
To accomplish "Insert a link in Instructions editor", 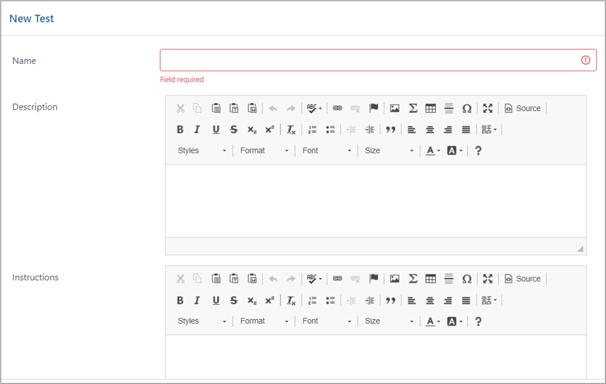I will (x=337, y=279).
